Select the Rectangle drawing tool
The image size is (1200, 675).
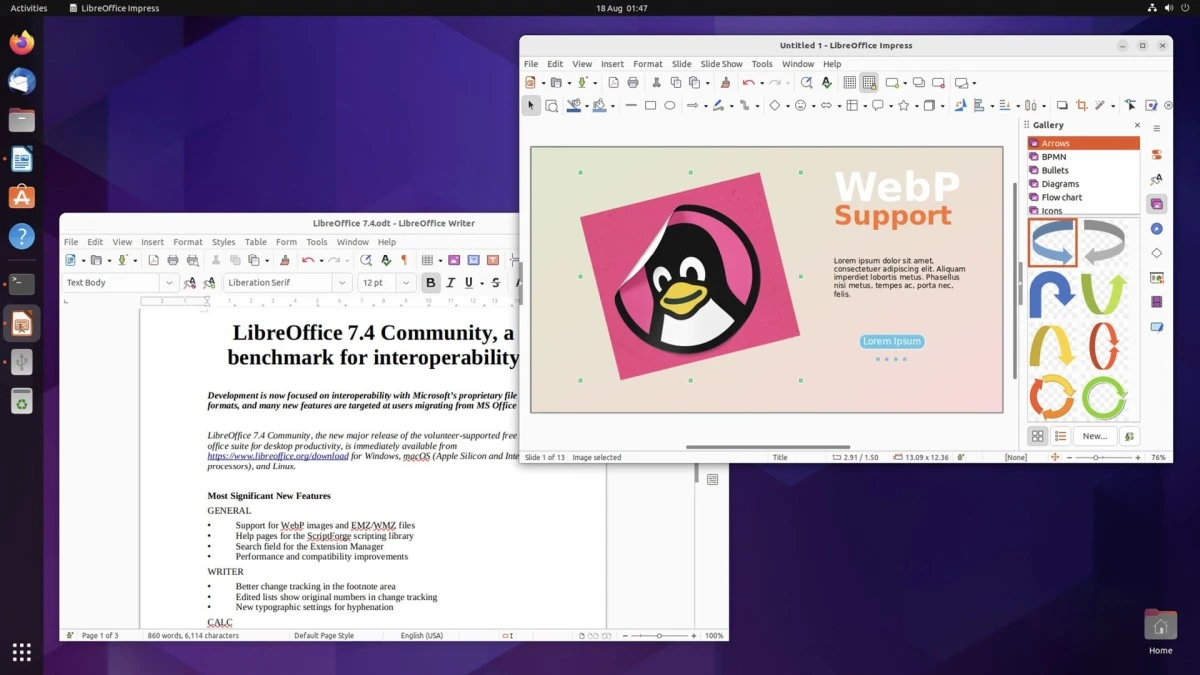click(x=651, y=105)
